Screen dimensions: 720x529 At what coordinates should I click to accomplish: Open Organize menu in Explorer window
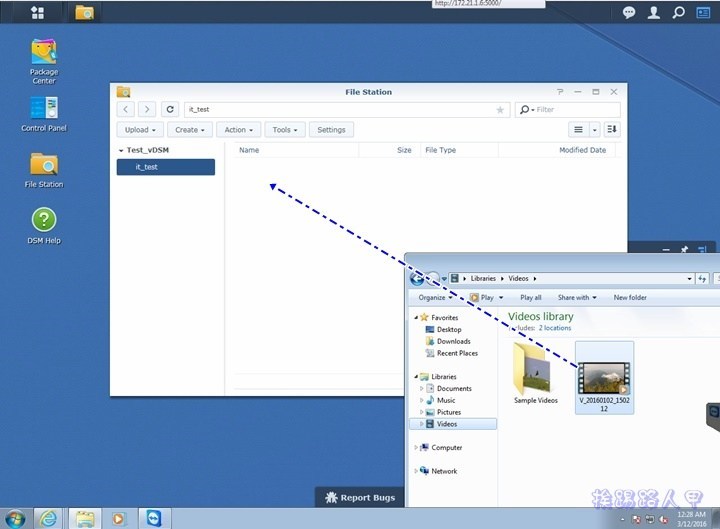(436, 297)
